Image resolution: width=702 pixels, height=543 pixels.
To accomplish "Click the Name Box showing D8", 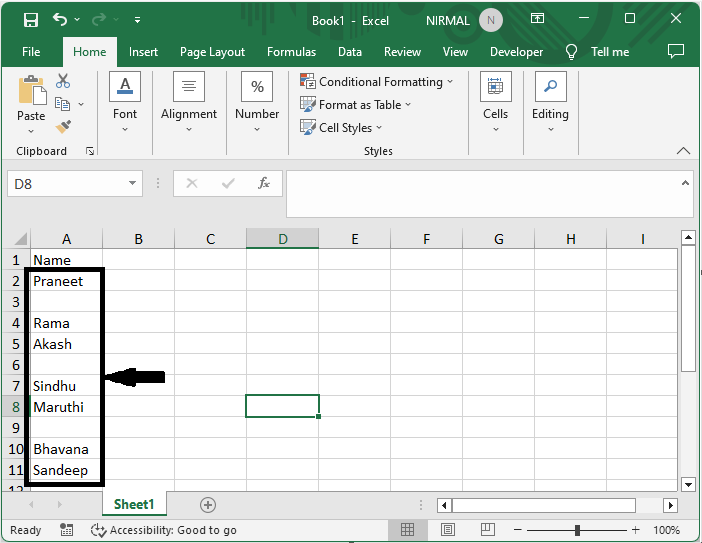I will 67,184.
